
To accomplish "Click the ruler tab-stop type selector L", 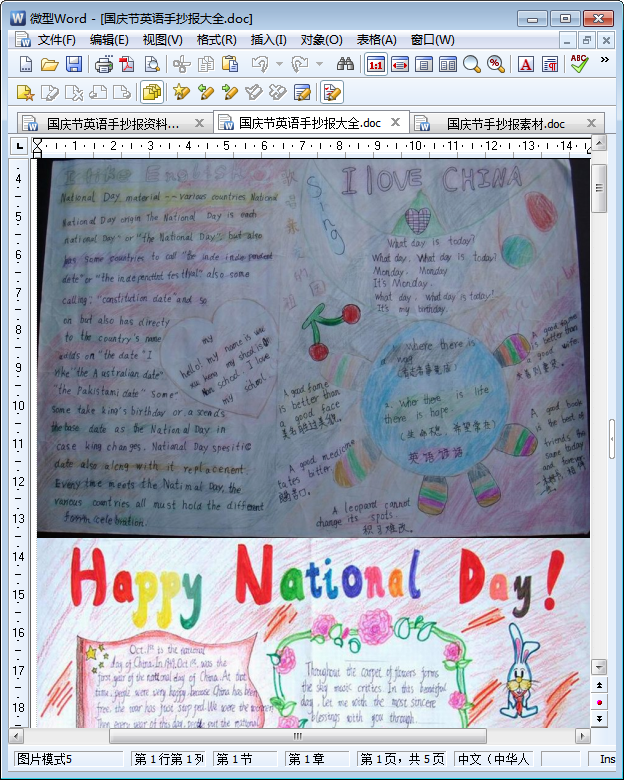I will tap(19, 146).
